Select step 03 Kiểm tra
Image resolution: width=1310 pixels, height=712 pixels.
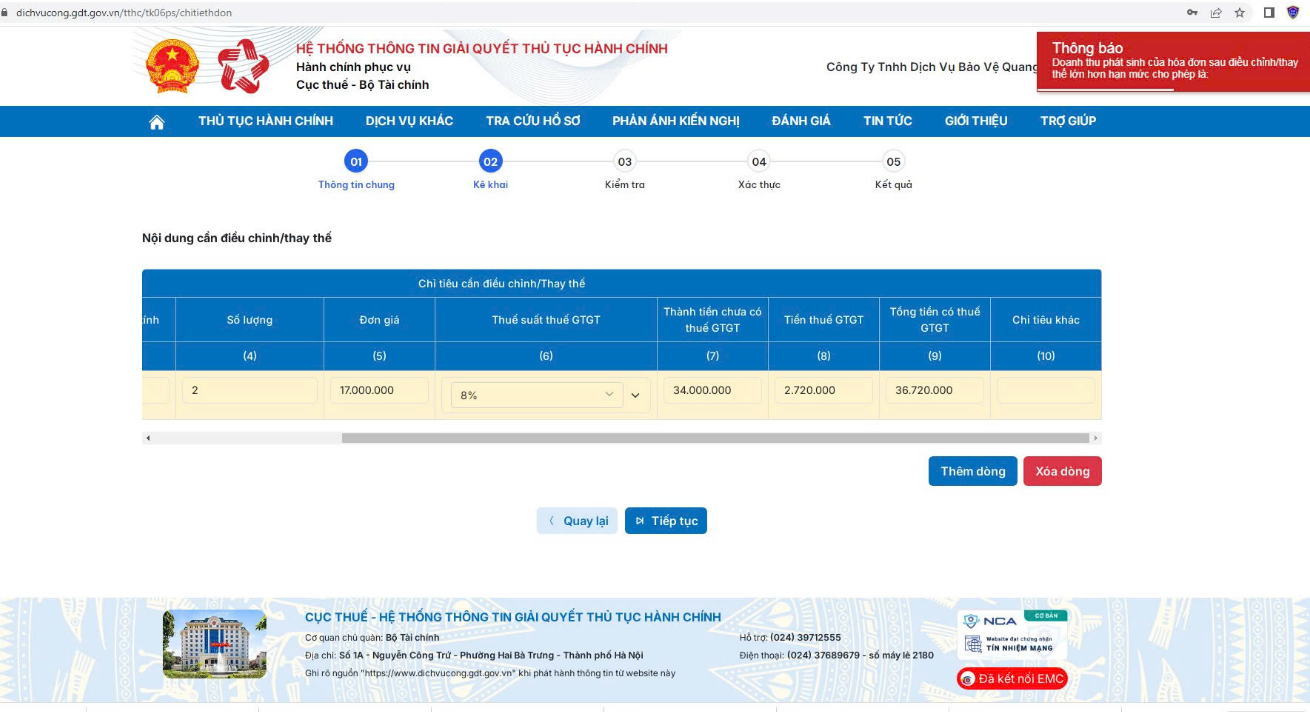coord(625,162)
